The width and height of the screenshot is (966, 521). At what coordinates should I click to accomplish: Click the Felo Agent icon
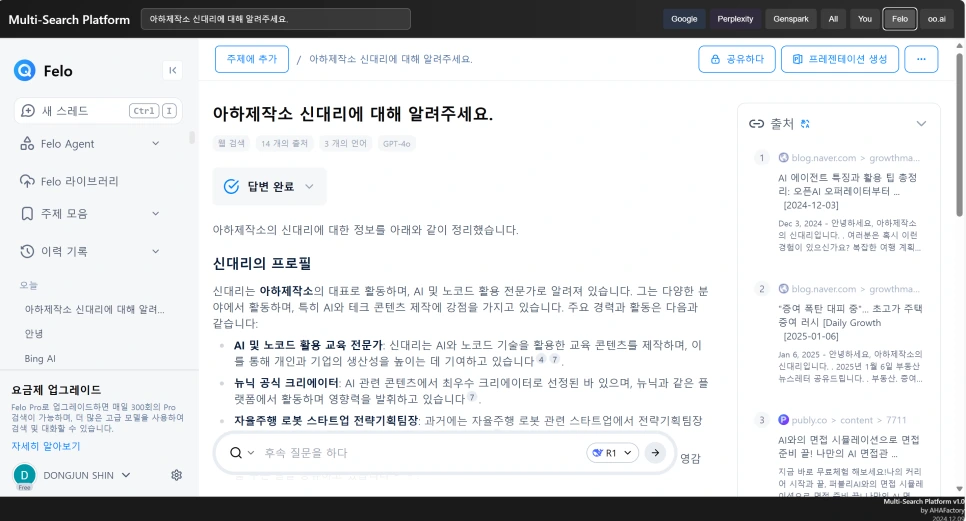click(27, 143)
